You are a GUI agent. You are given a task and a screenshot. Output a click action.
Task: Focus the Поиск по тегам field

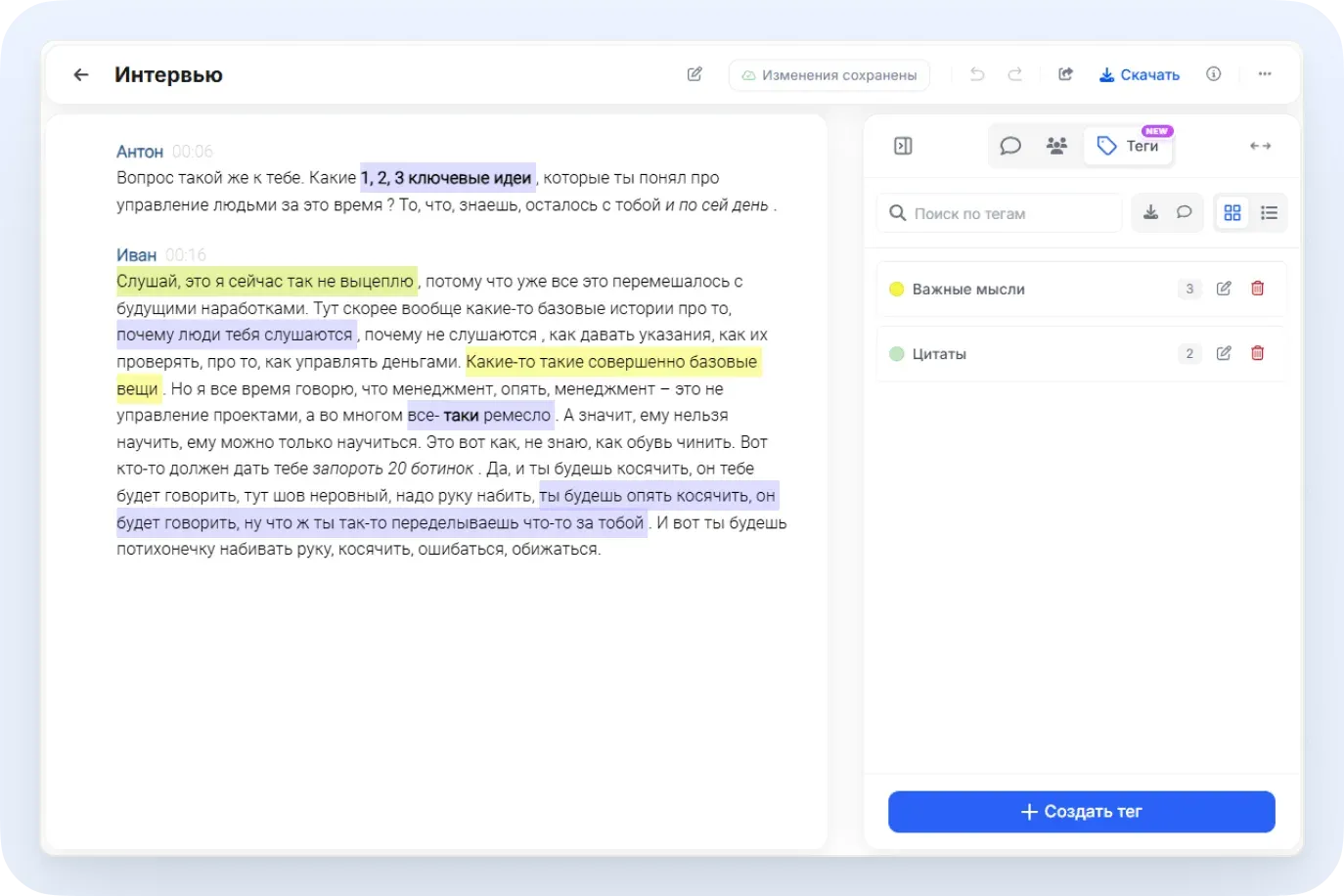pyautogui.click(x=1000, y=213)
